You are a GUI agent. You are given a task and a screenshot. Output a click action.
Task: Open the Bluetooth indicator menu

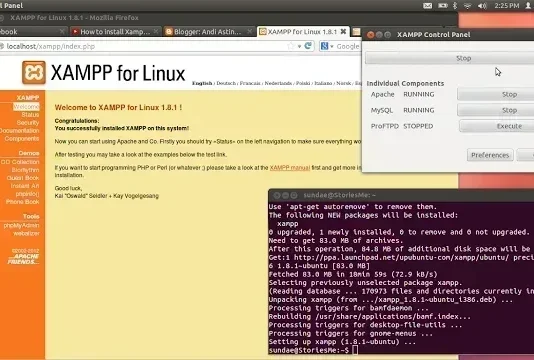click(455, 5)
